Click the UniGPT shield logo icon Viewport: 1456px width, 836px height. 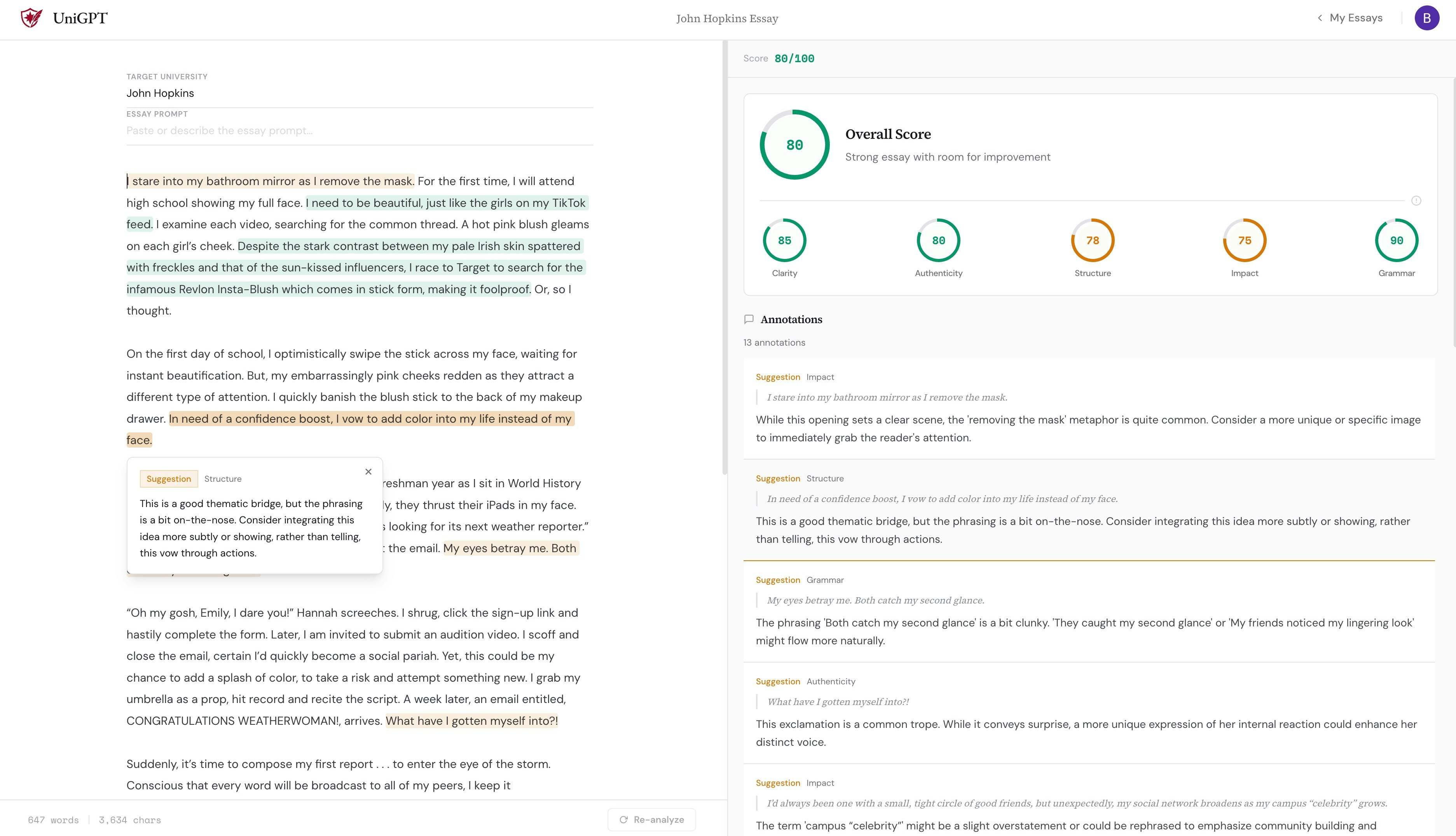coord(31,18)
